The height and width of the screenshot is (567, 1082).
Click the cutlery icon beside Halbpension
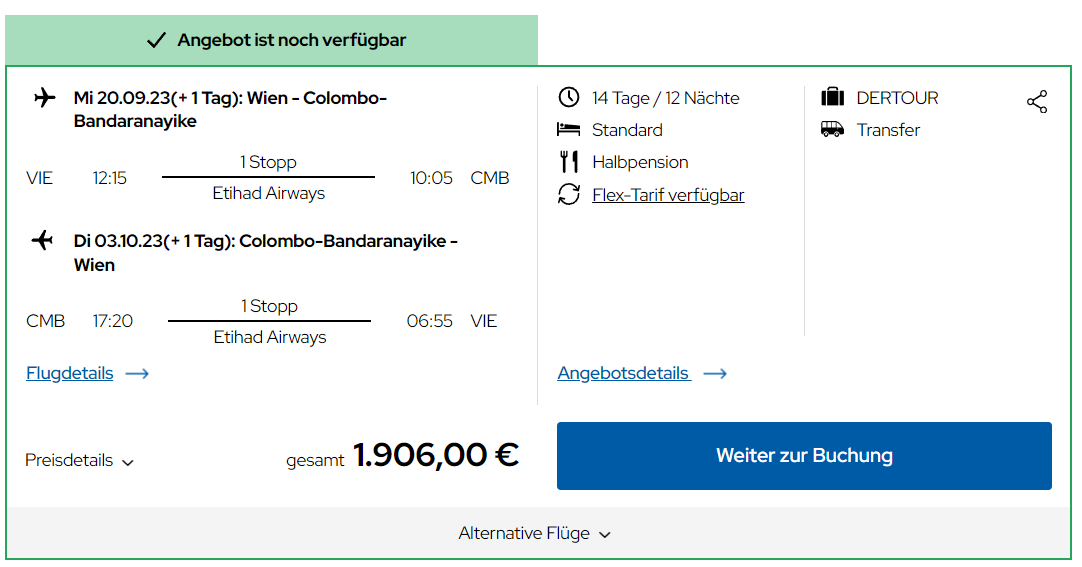pyautogui.click(x=569, y=161)
